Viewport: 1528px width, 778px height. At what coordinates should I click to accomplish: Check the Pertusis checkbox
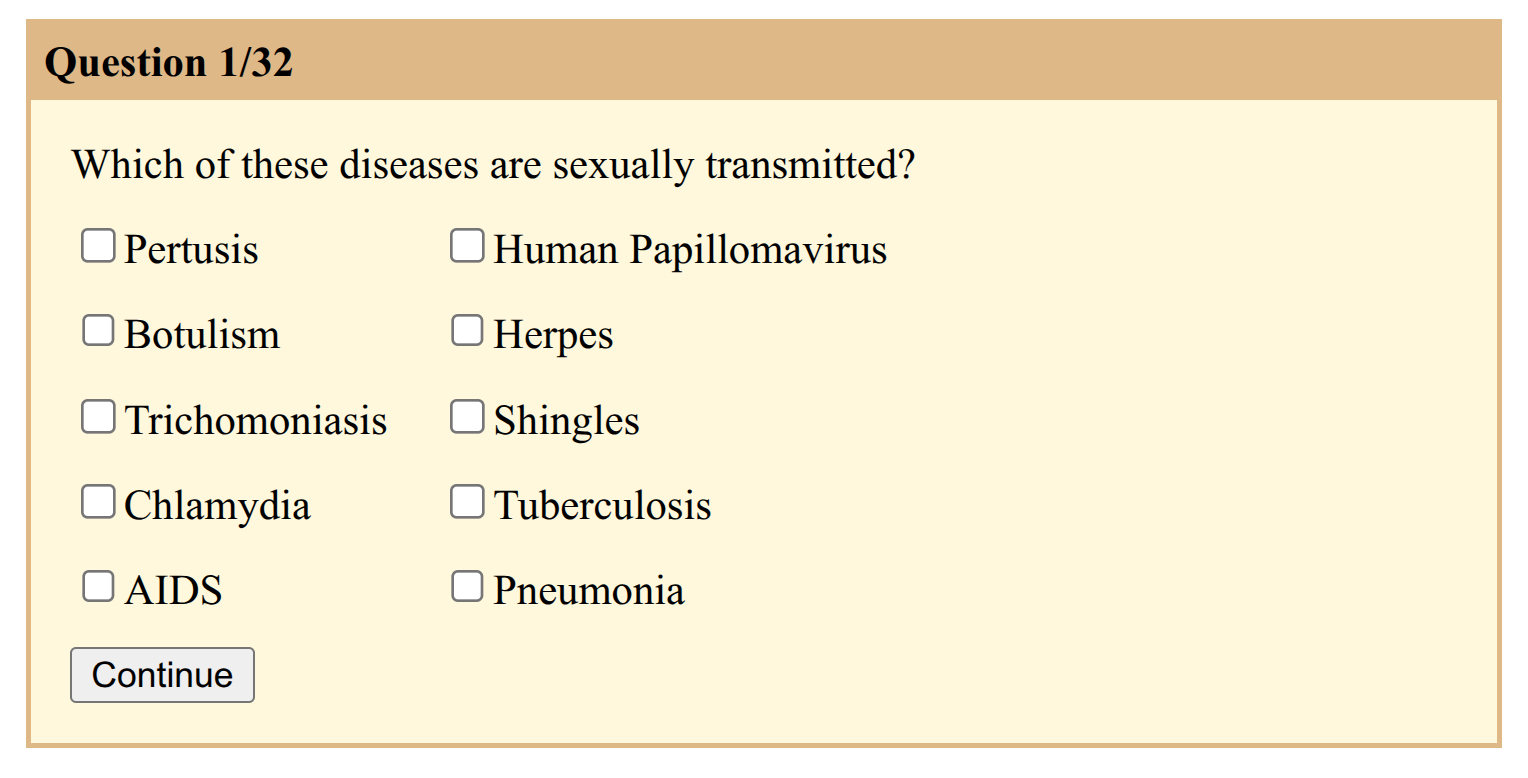tap(98, 246)
